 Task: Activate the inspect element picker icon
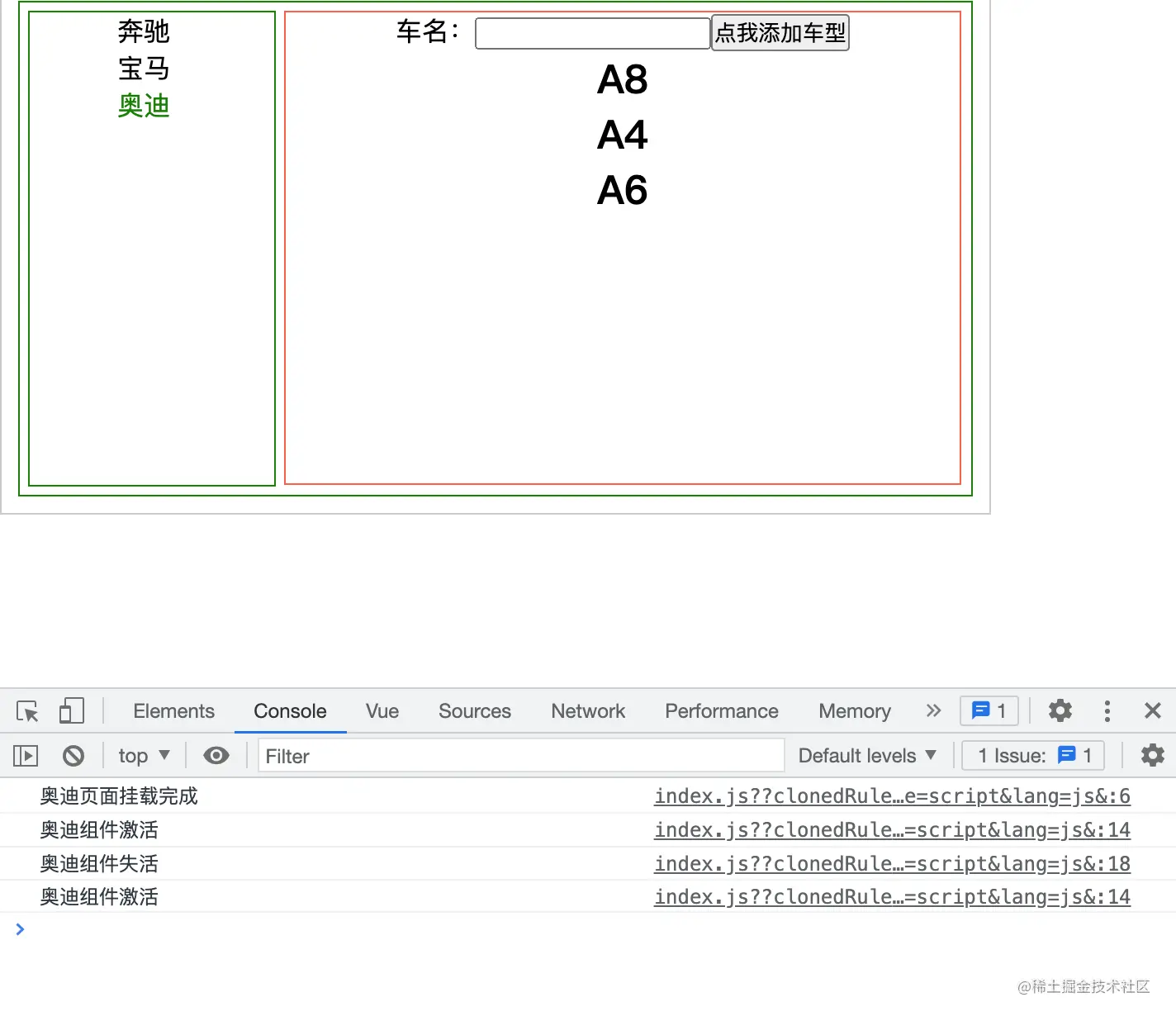[x=27, y=711]
